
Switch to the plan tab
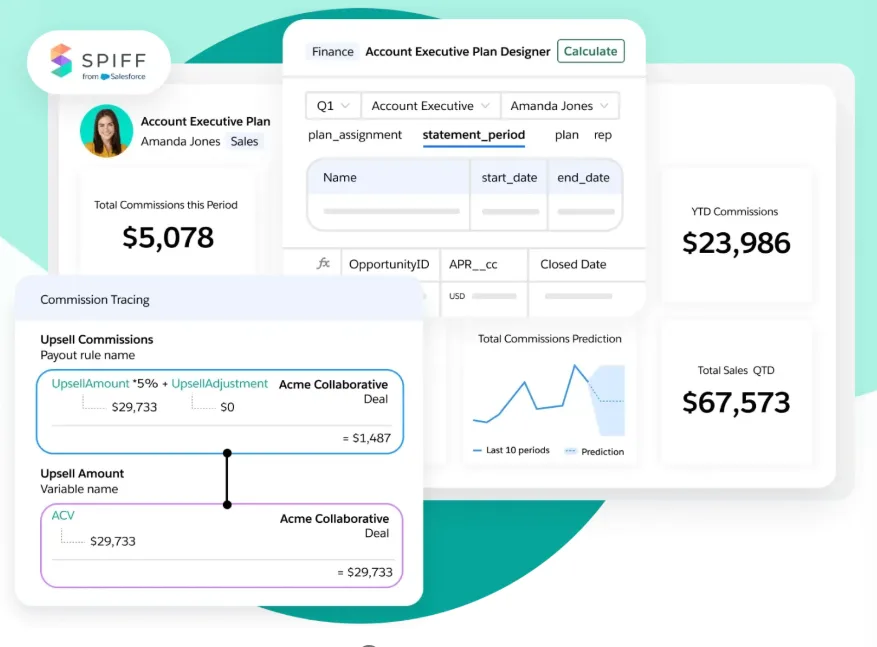pyautogui.click(x=565, y=135)
